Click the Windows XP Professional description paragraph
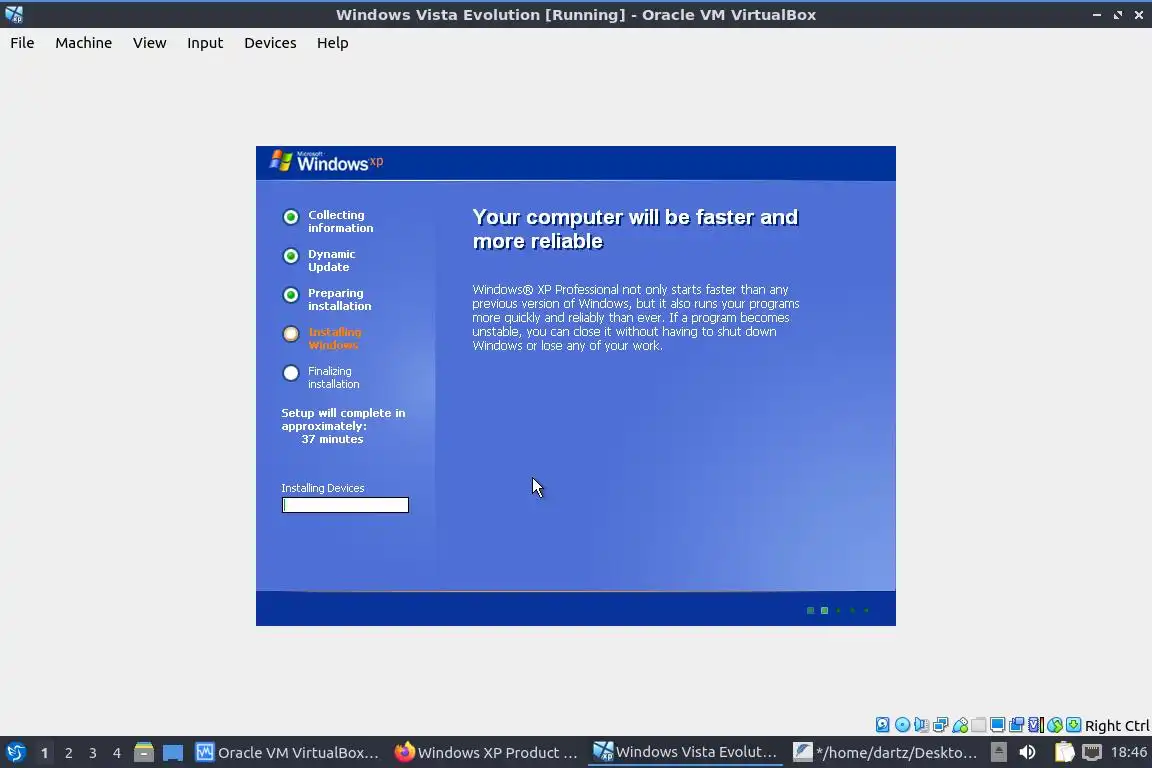The image size is (1152, 768). pos(636,317)
